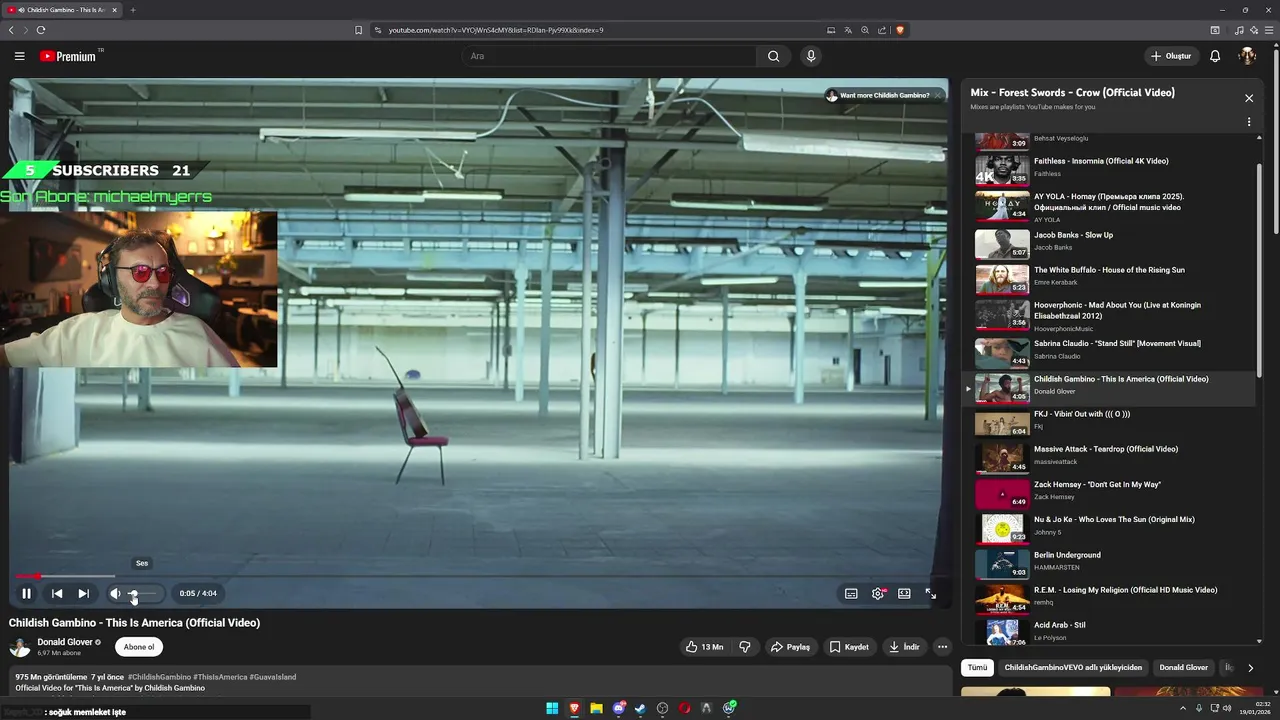Open the player settings gear
Image resolution: width=1280 pixels, height=720 pixels.
[x=877, y=593]
